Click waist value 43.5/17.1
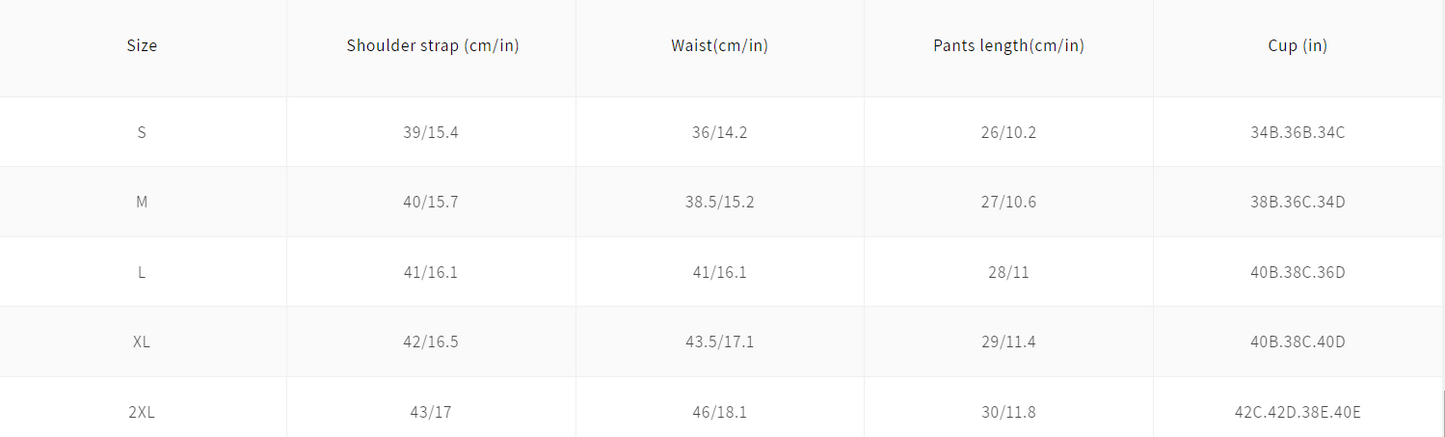Screen dimensions: 1445x437 tap(720, 342)
